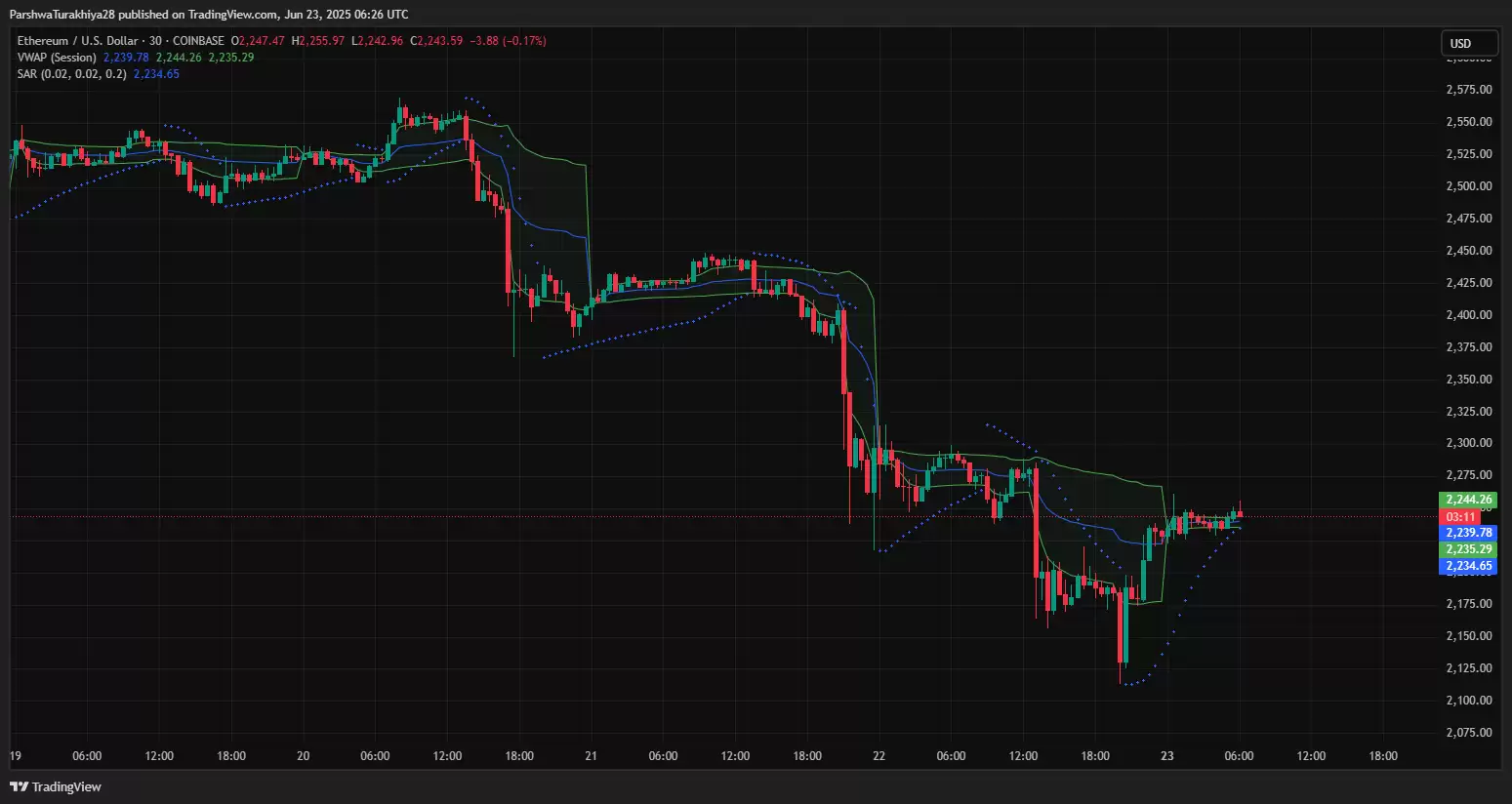Click the TradingView logo icon
Viewport: 1512px width, 804px height.
(19, 786)
